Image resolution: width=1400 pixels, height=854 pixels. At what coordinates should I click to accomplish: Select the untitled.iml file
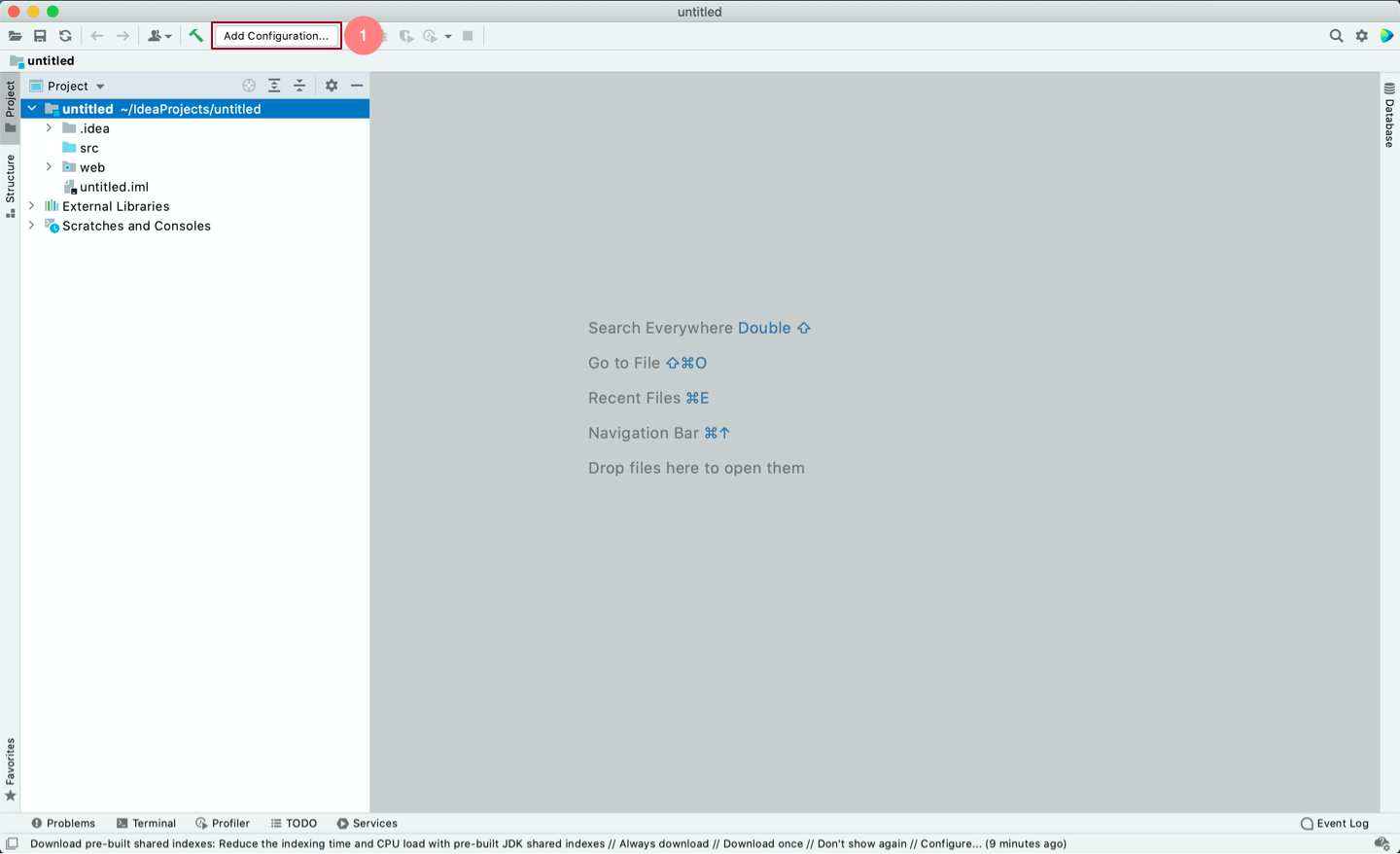point(106,187)
